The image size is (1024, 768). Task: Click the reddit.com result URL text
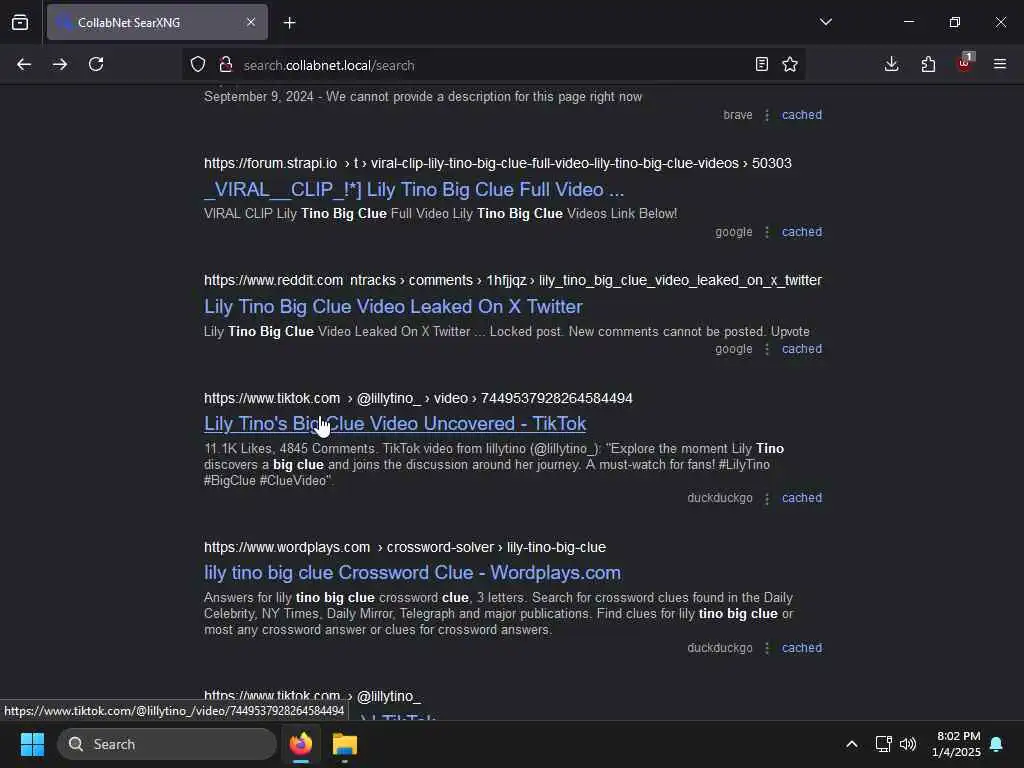(x=513, y=281)
